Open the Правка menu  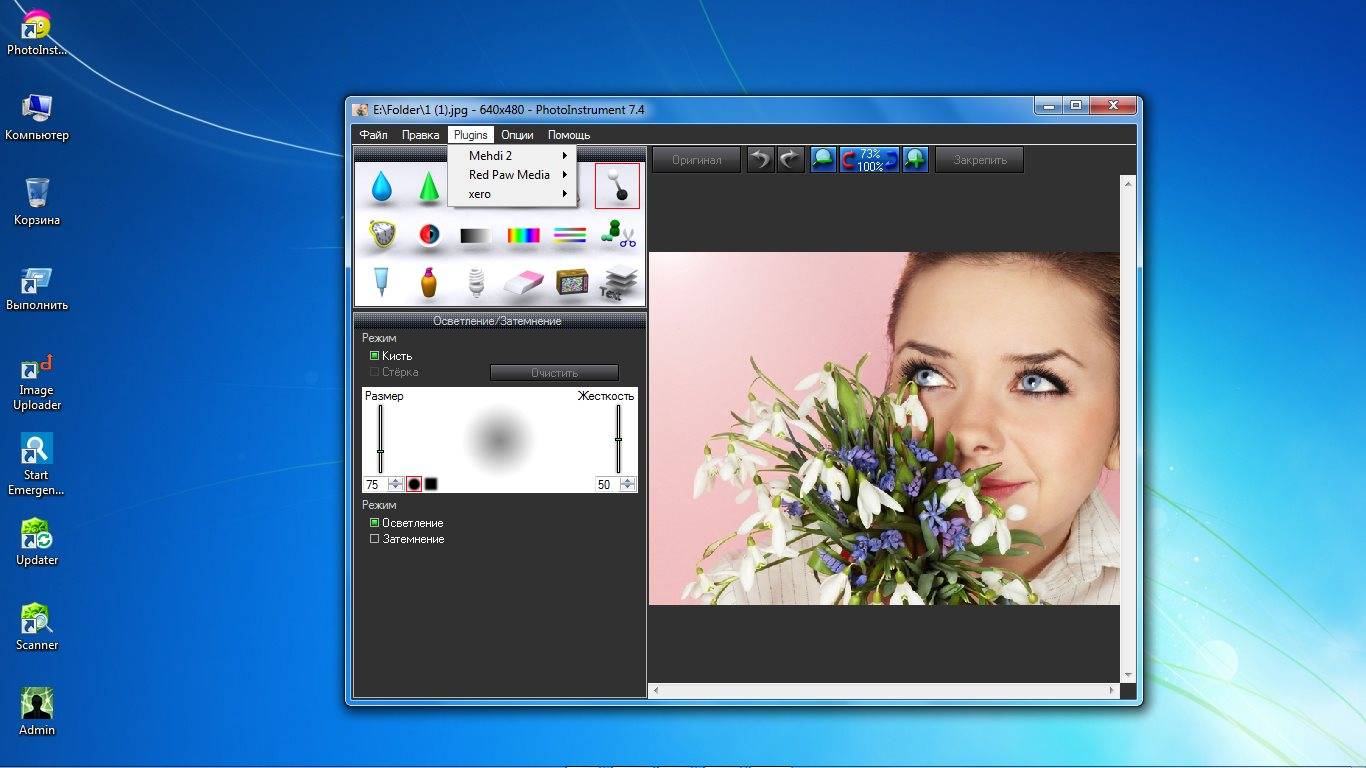coord(420,134)
